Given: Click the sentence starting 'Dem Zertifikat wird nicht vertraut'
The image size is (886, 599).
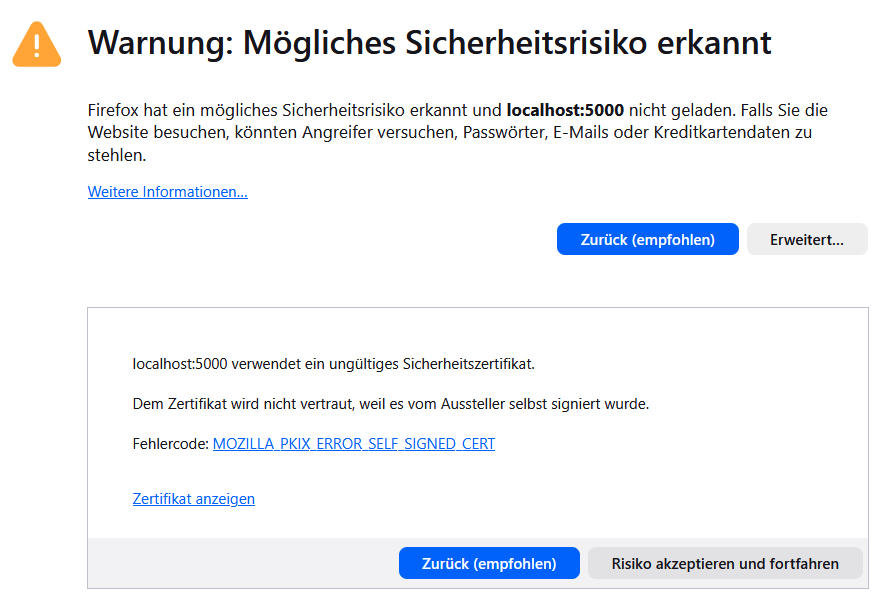Looking at the screenshot, I should point(391,404).
